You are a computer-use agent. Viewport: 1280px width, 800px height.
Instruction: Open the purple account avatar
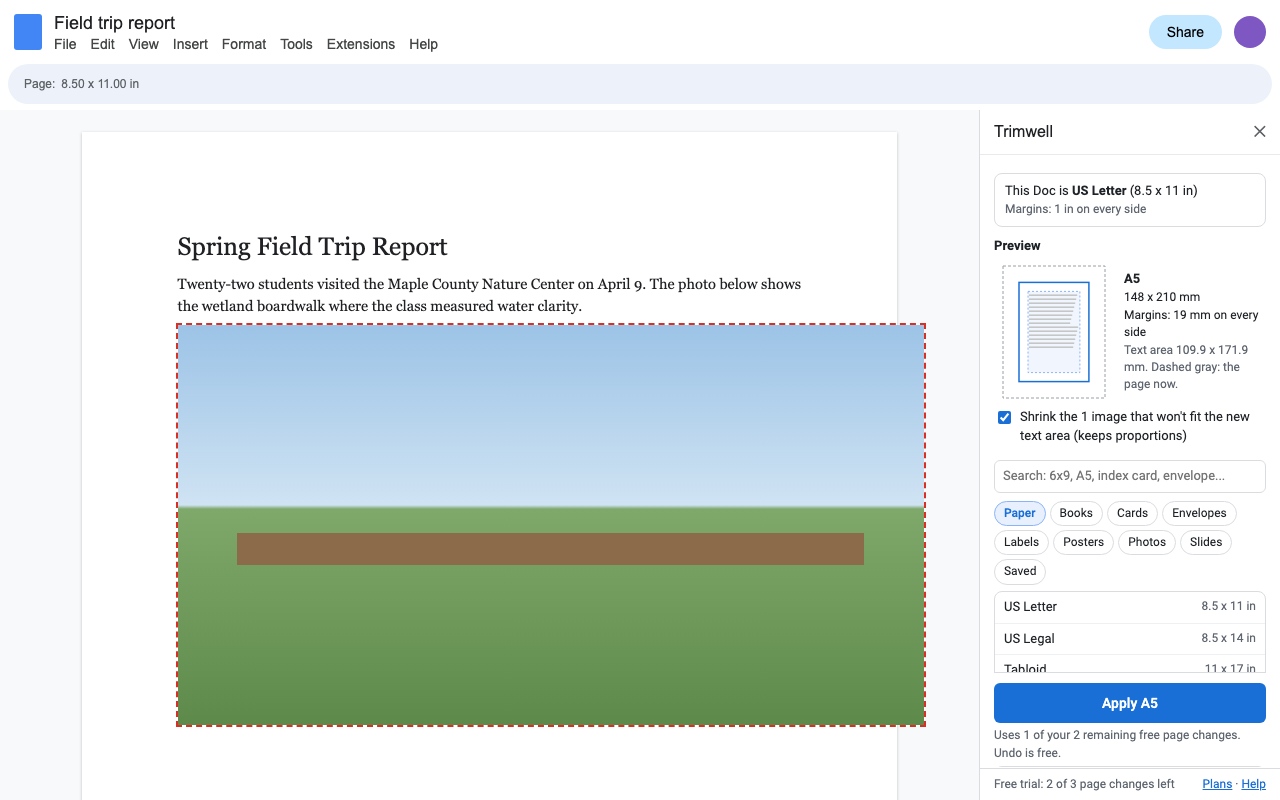click(1250, 32)
